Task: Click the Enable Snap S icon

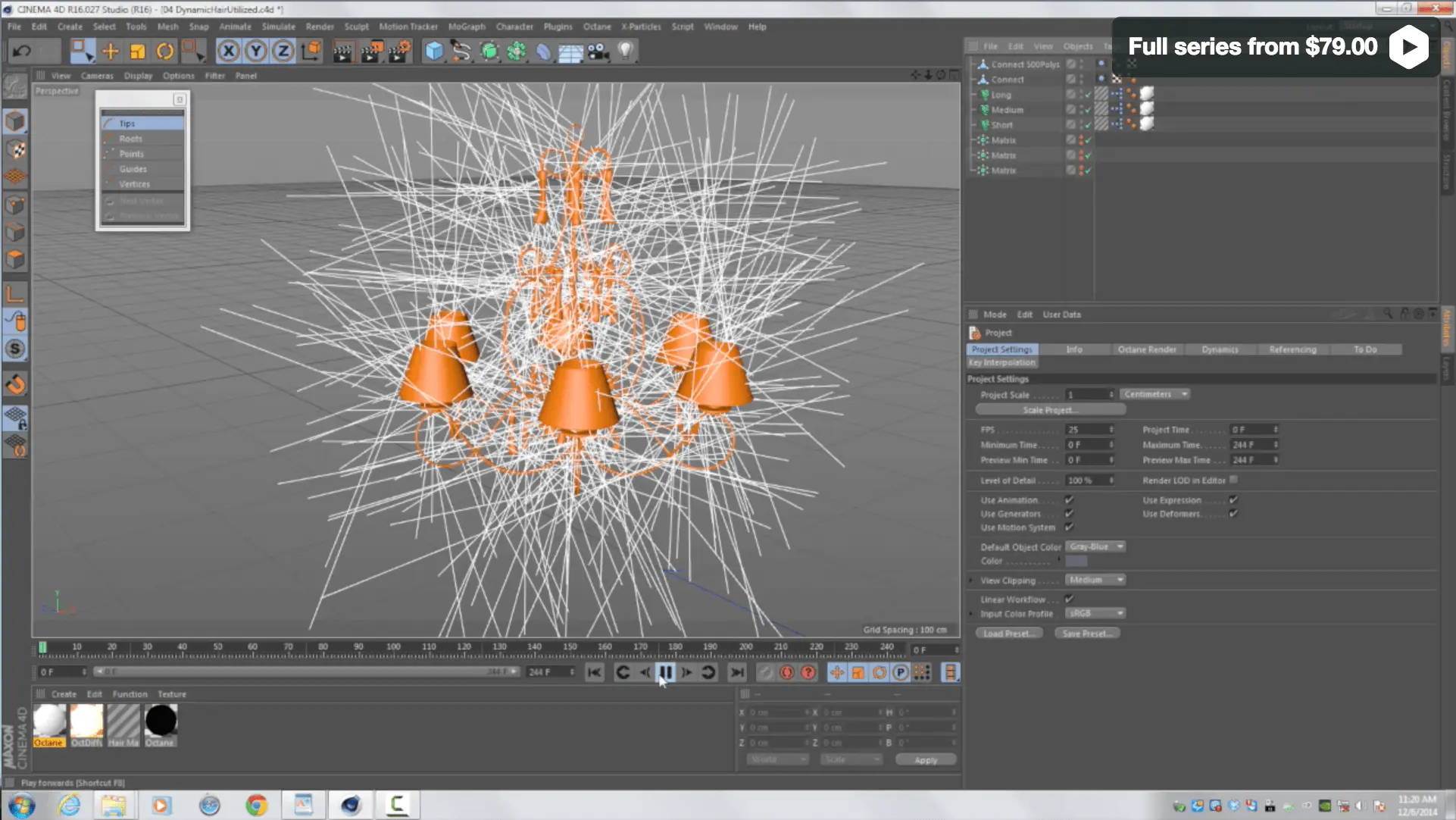Action: point(15,349)
